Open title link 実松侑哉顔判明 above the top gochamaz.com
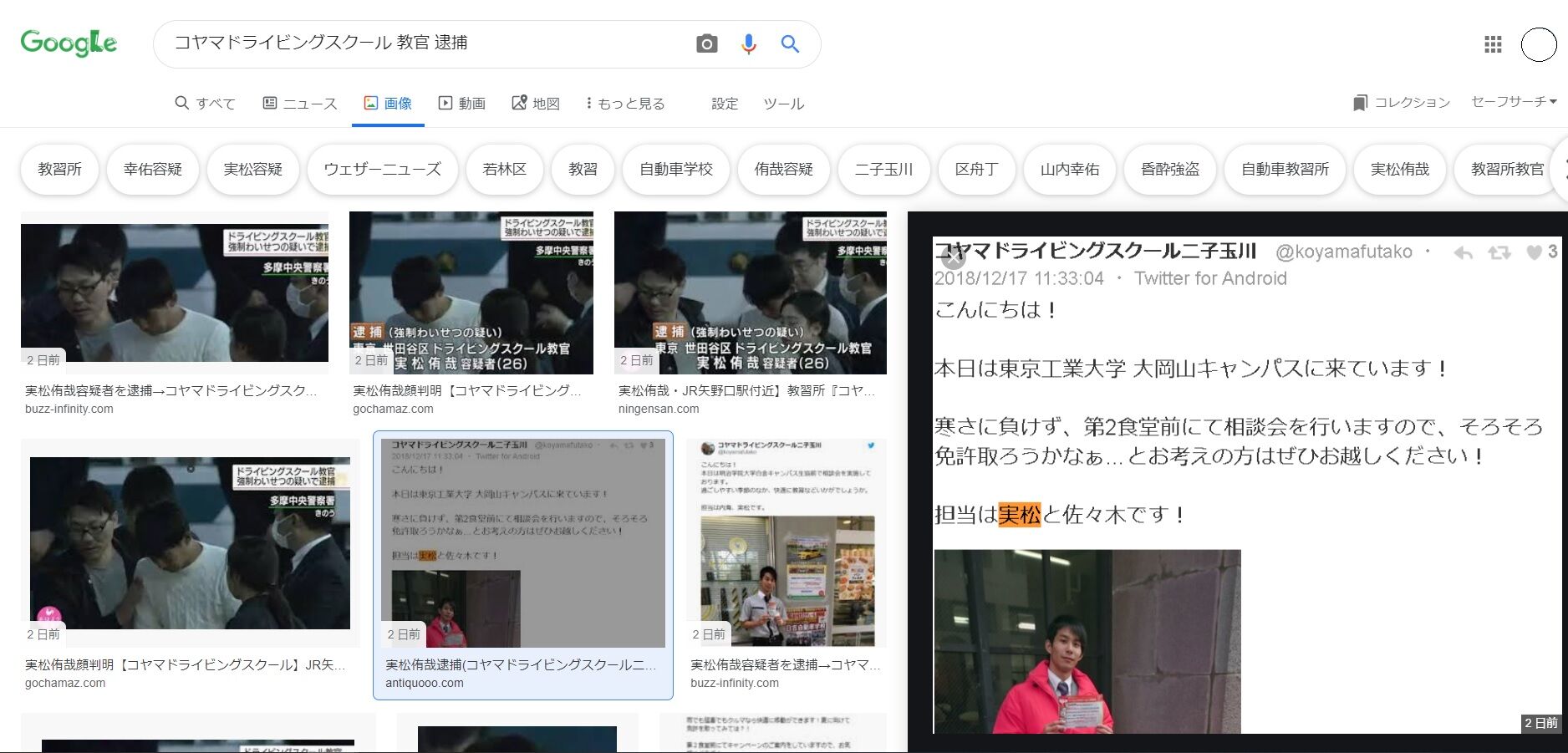The width and height of the screenshot is (1568, 753). point(466,390)
